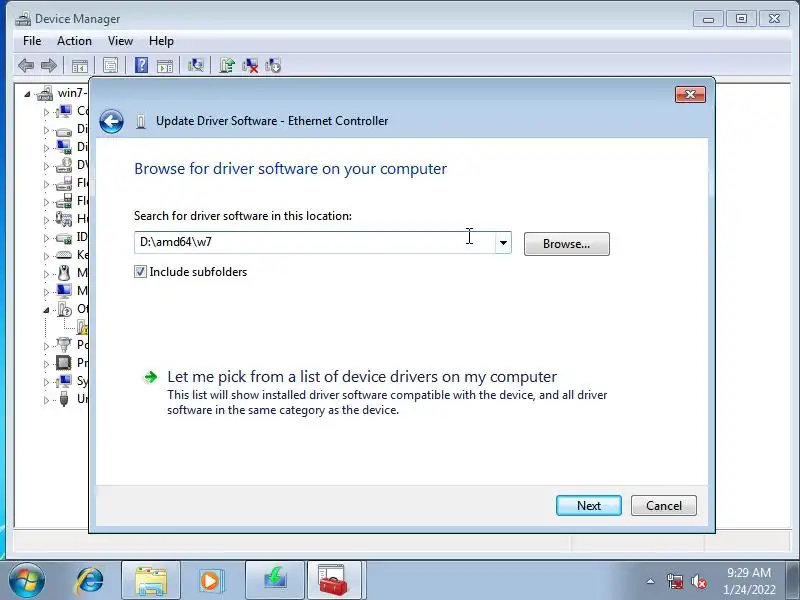This screenshot has height=600, width=800.
Task: Close the Update Driver Software dialog
Action: click(690, 94)
